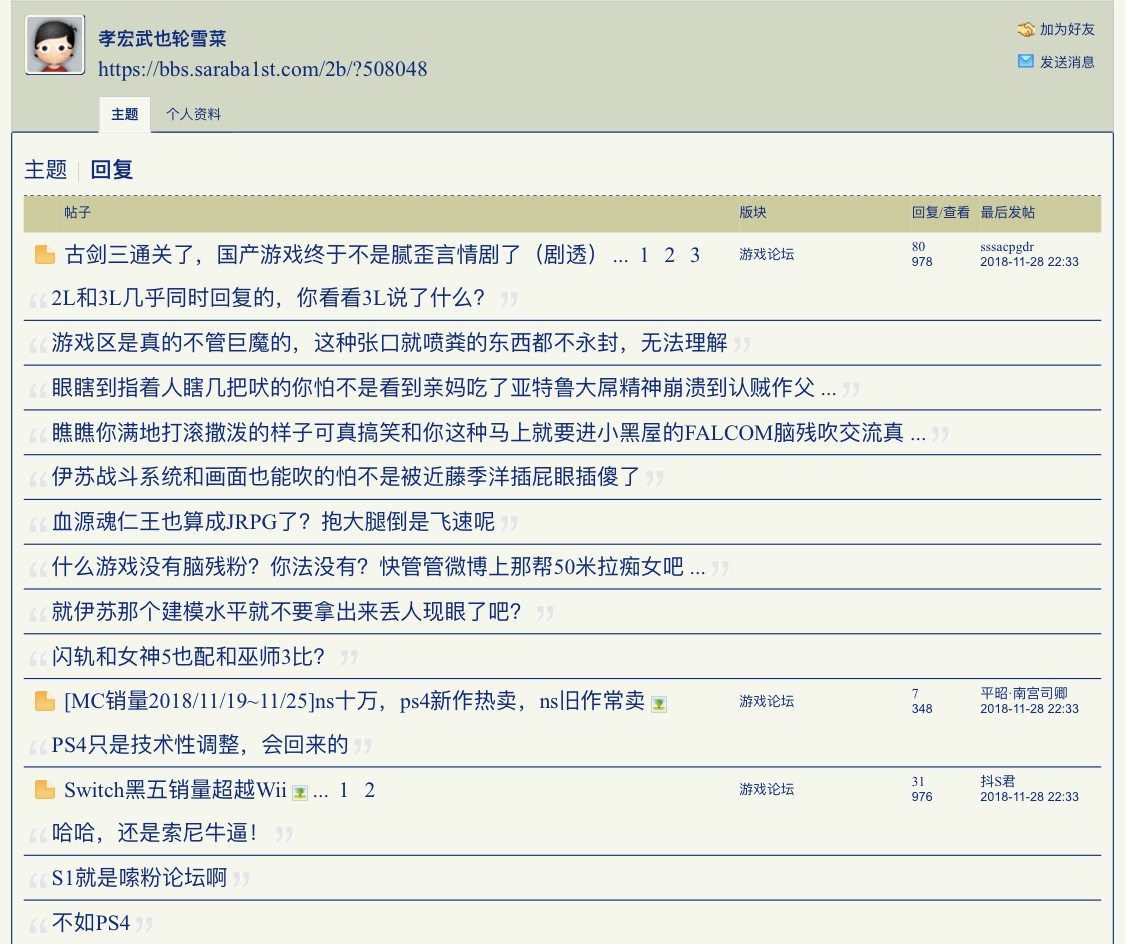This screenshot has height=944, width=1125.
Task: Open reply 哈哈，还是索尼牛逼！
Action: click(154, 833)
